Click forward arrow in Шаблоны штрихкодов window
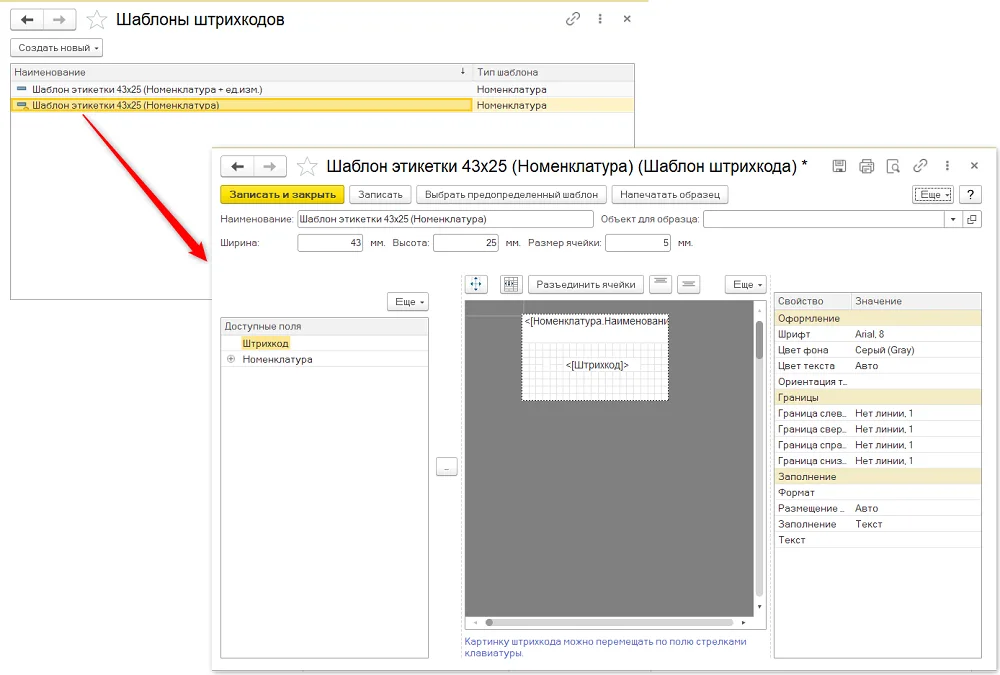The height and width of the screenshot is (675, 1000). pyautogui.click(x=59, y=20)
